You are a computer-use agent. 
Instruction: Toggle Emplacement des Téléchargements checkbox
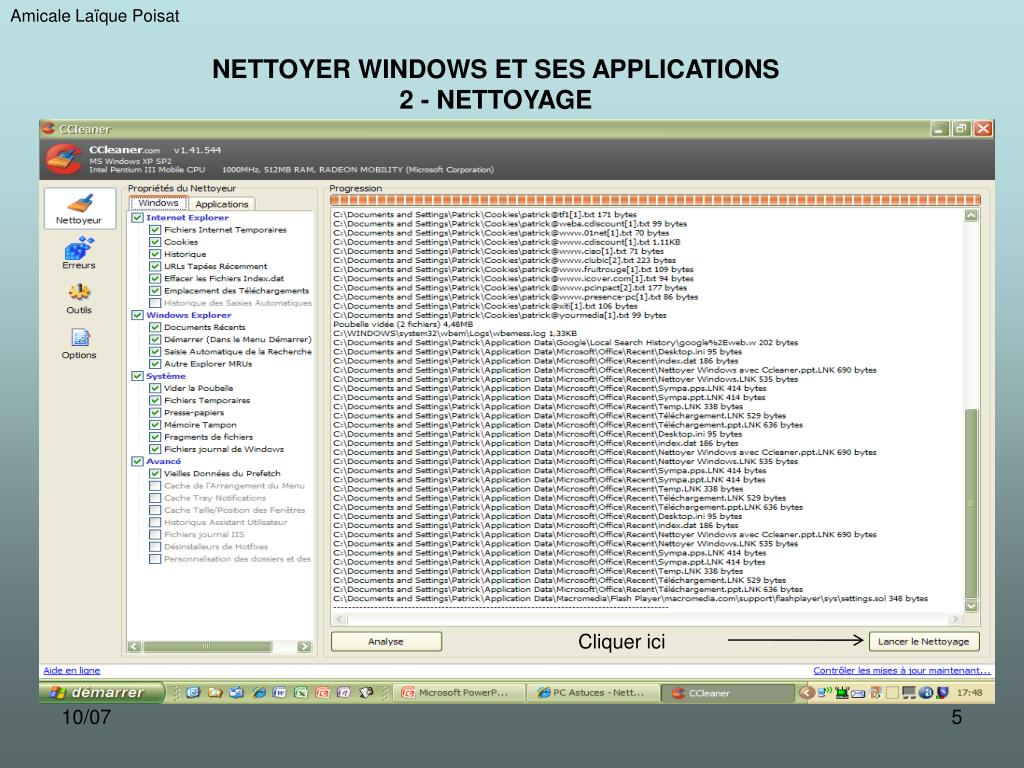click(x=155, y=291)
